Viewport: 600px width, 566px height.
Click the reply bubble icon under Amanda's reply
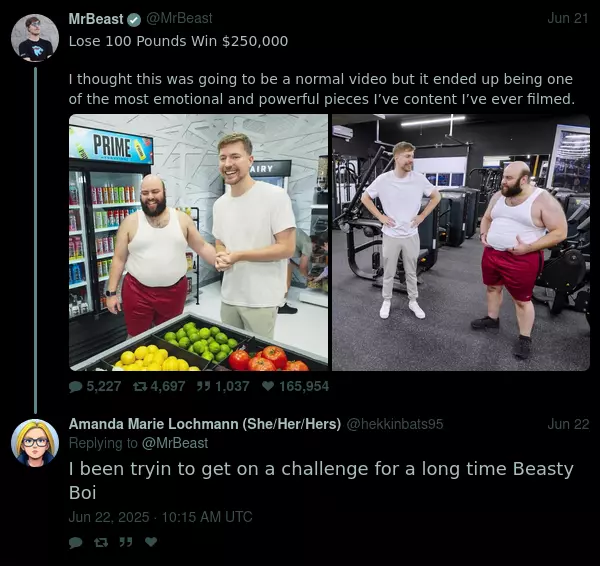point(75,542)
